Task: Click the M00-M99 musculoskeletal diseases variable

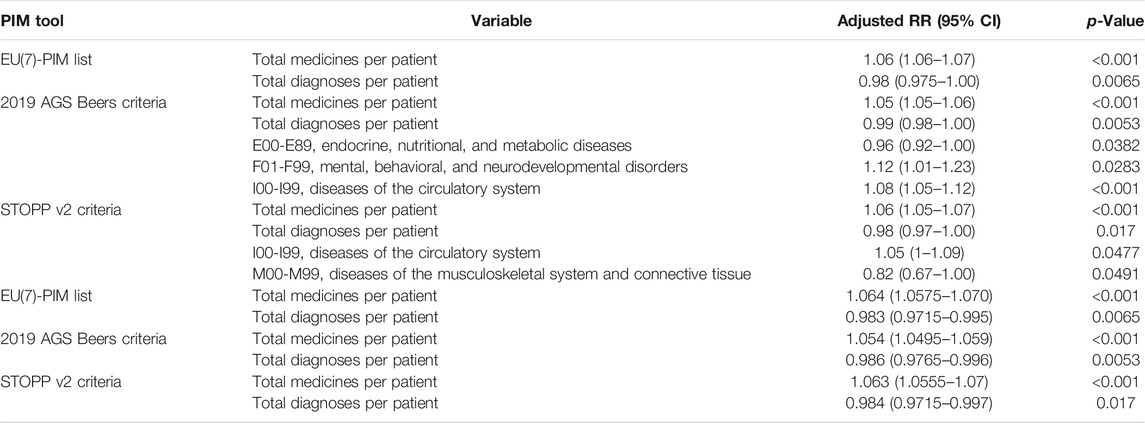Action: coord(502,275)
